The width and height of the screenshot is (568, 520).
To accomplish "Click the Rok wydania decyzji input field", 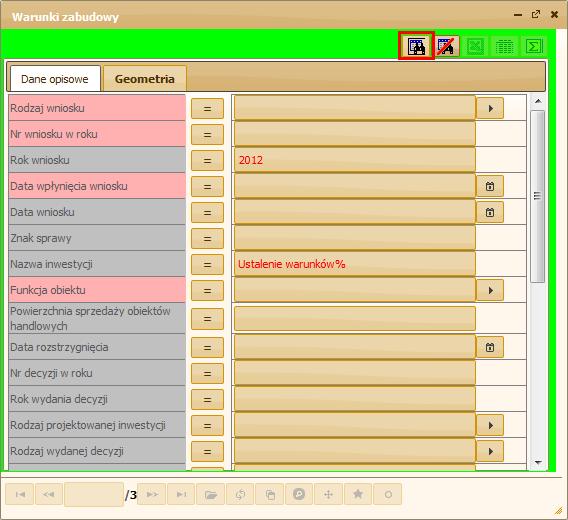I will coord(355,399).
